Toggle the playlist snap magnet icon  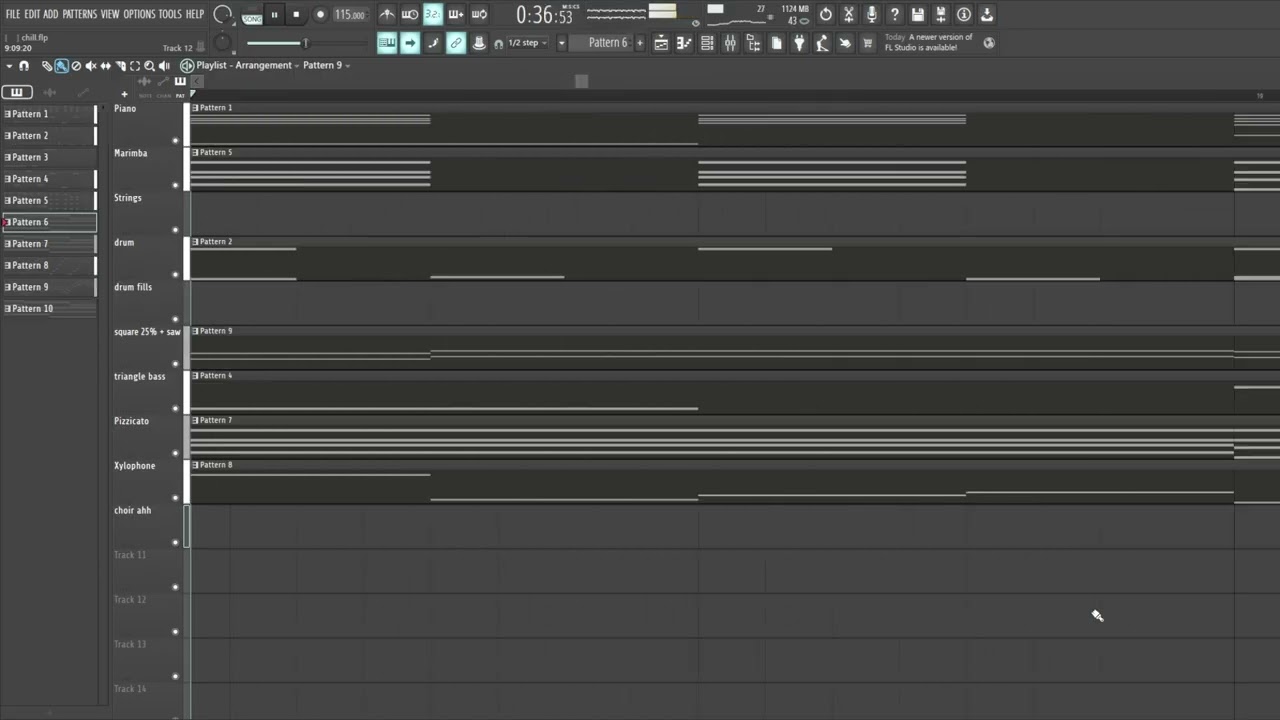coord(24,66)
